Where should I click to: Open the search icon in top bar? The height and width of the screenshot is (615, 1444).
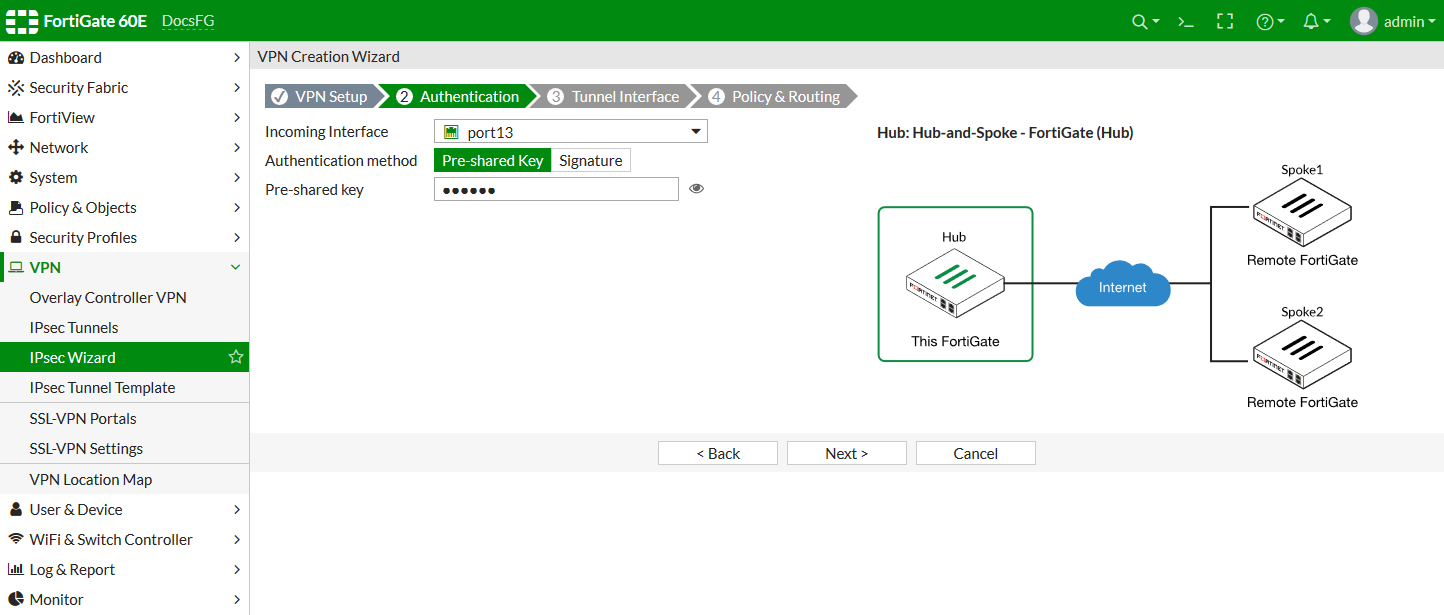(1140, 20)
